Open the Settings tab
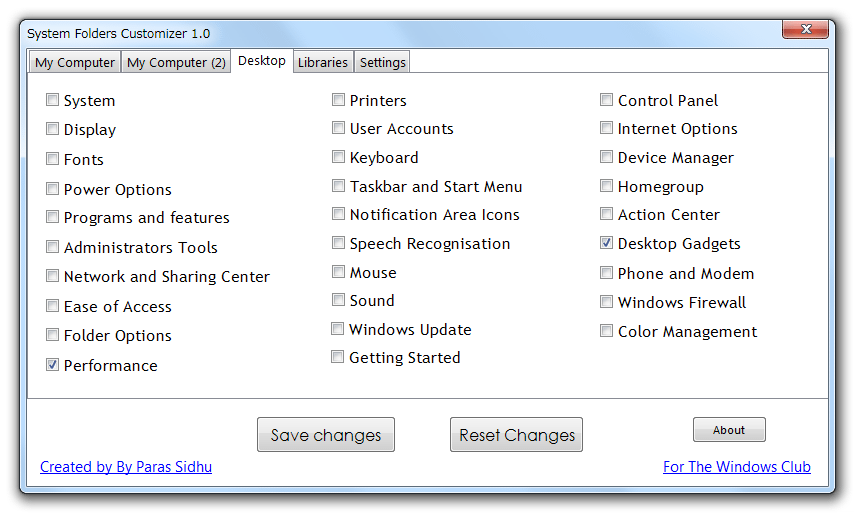This screenshot has width=858, height=518. pos(382,62)
